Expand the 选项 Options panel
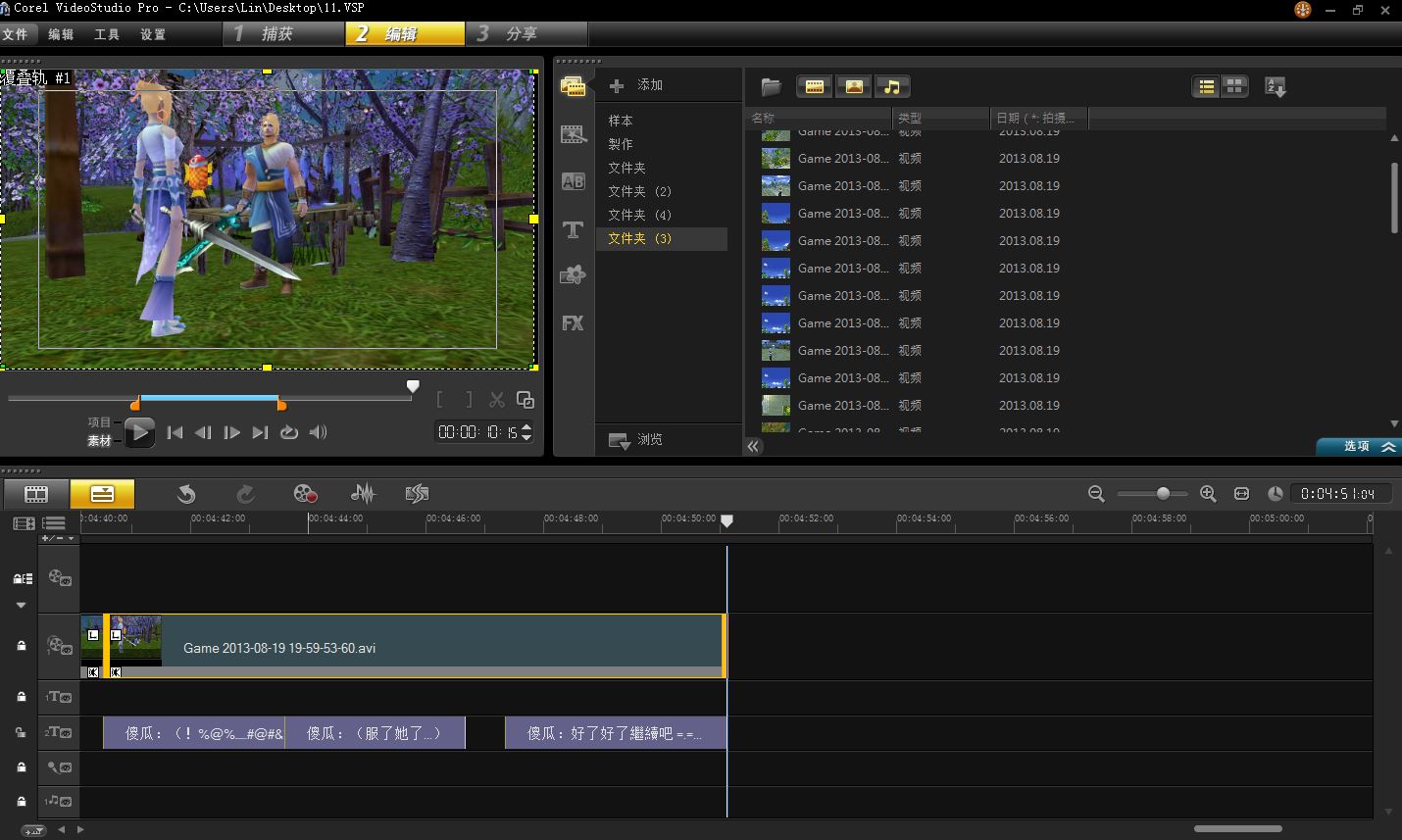Viewport: 1402px width, 840px height. click(1359, 446)
